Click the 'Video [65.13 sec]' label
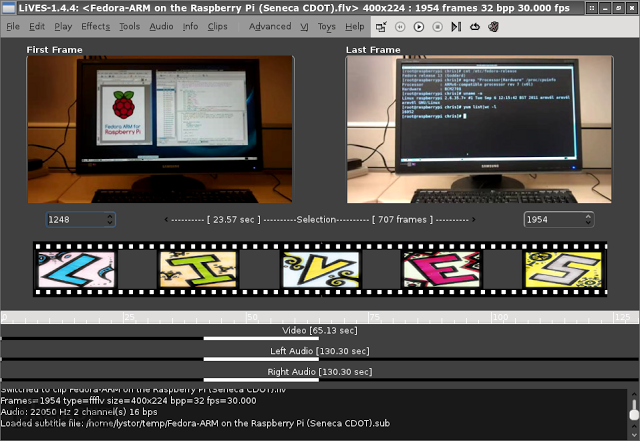The height and width of the screenshot is (441, 640). click(320, 330)
